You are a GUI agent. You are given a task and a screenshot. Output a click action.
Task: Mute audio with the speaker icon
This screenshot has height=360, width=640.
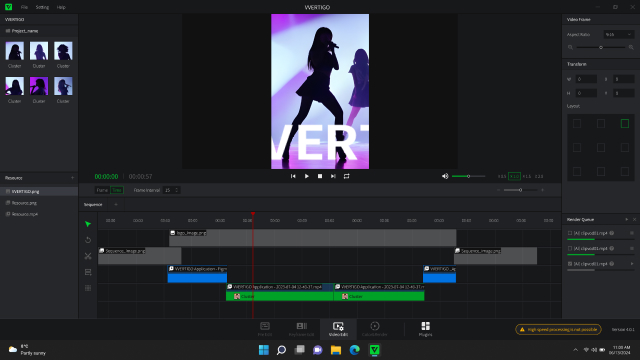tap(445, 176)
